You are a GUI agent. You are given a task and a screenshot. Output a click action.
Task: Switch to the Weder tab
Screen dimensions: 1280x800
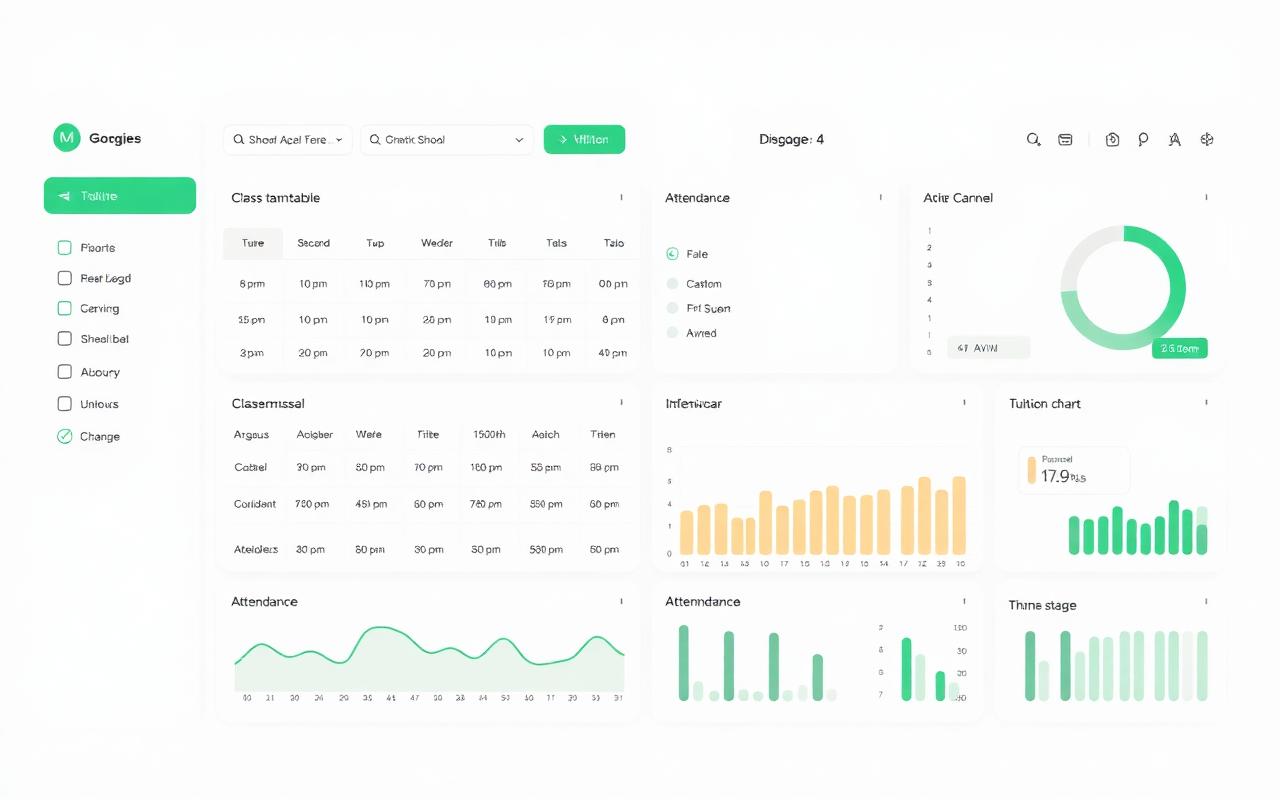click(437, 243)
